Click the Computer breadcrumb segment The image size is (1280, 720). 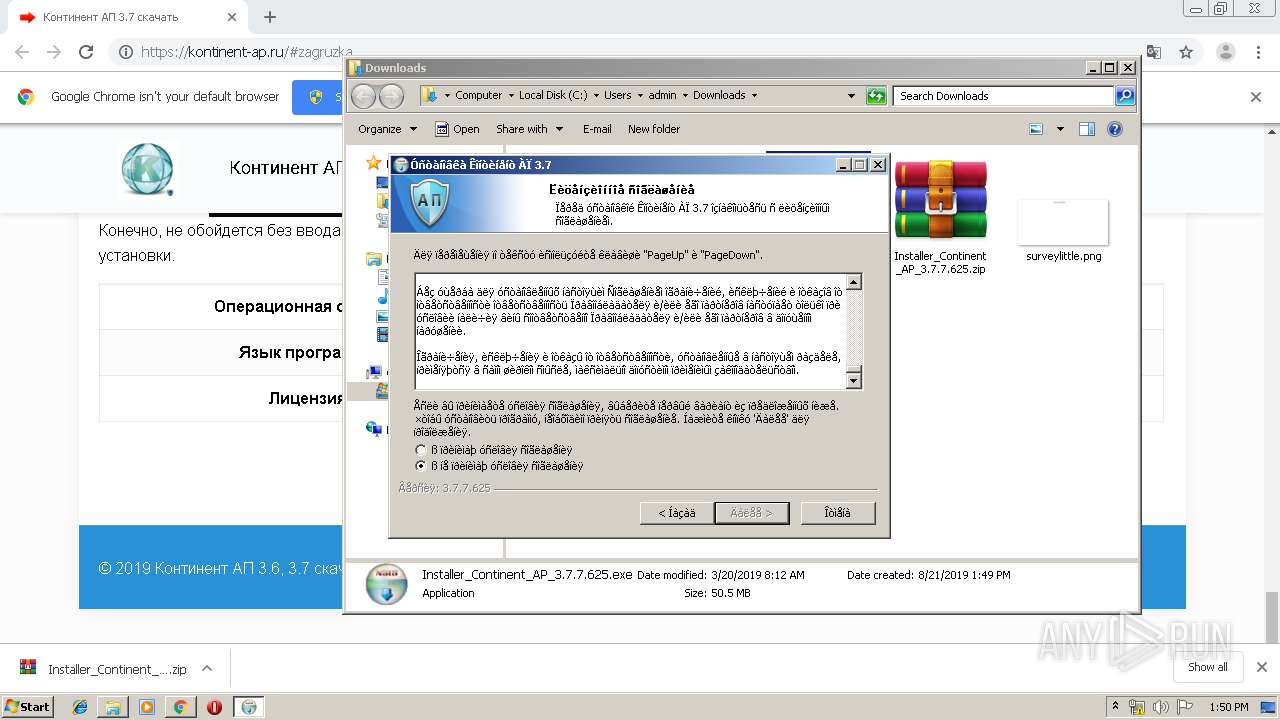click(478, 96)
